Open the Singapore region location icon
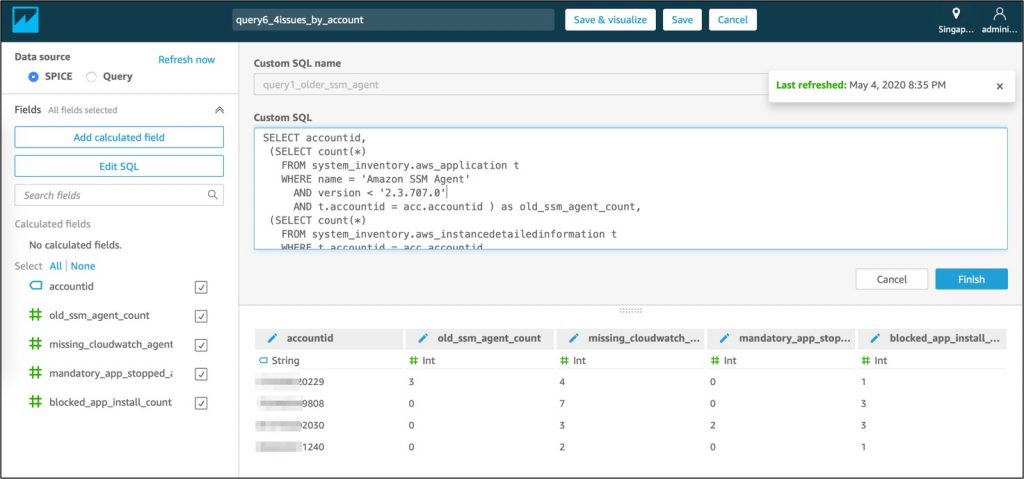This screenshot has height=479, width=1024. [956, 14]
